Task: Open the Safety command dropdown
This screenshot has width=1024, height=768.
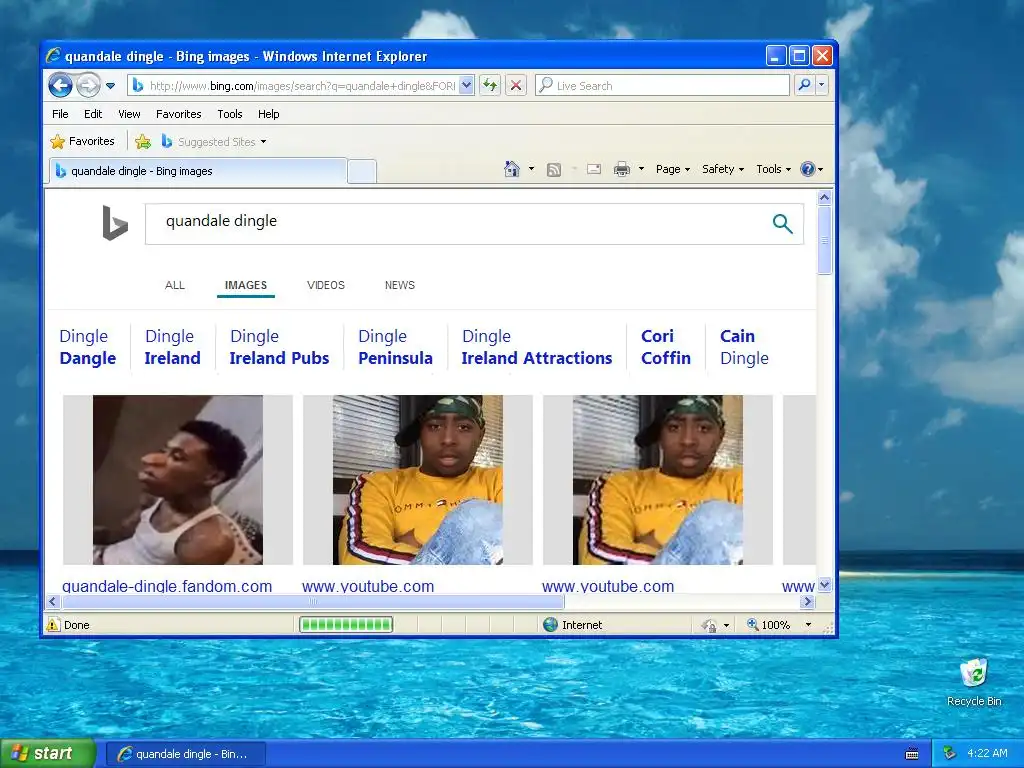Action: pos(723,169)
